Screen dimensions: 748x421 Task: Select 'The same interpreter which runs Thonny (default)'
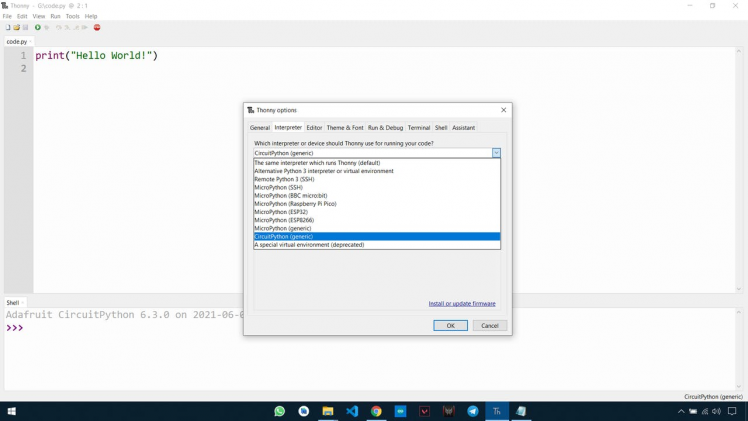[x=377, y=163]
